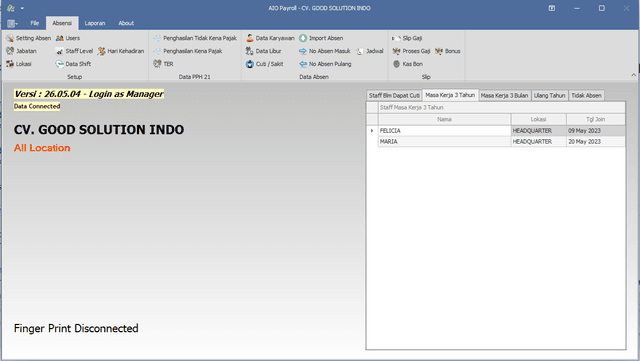The width and height of the screenshot is (640, 361).
Task: Open Data Libur
Action: click(x=263, y=51)
